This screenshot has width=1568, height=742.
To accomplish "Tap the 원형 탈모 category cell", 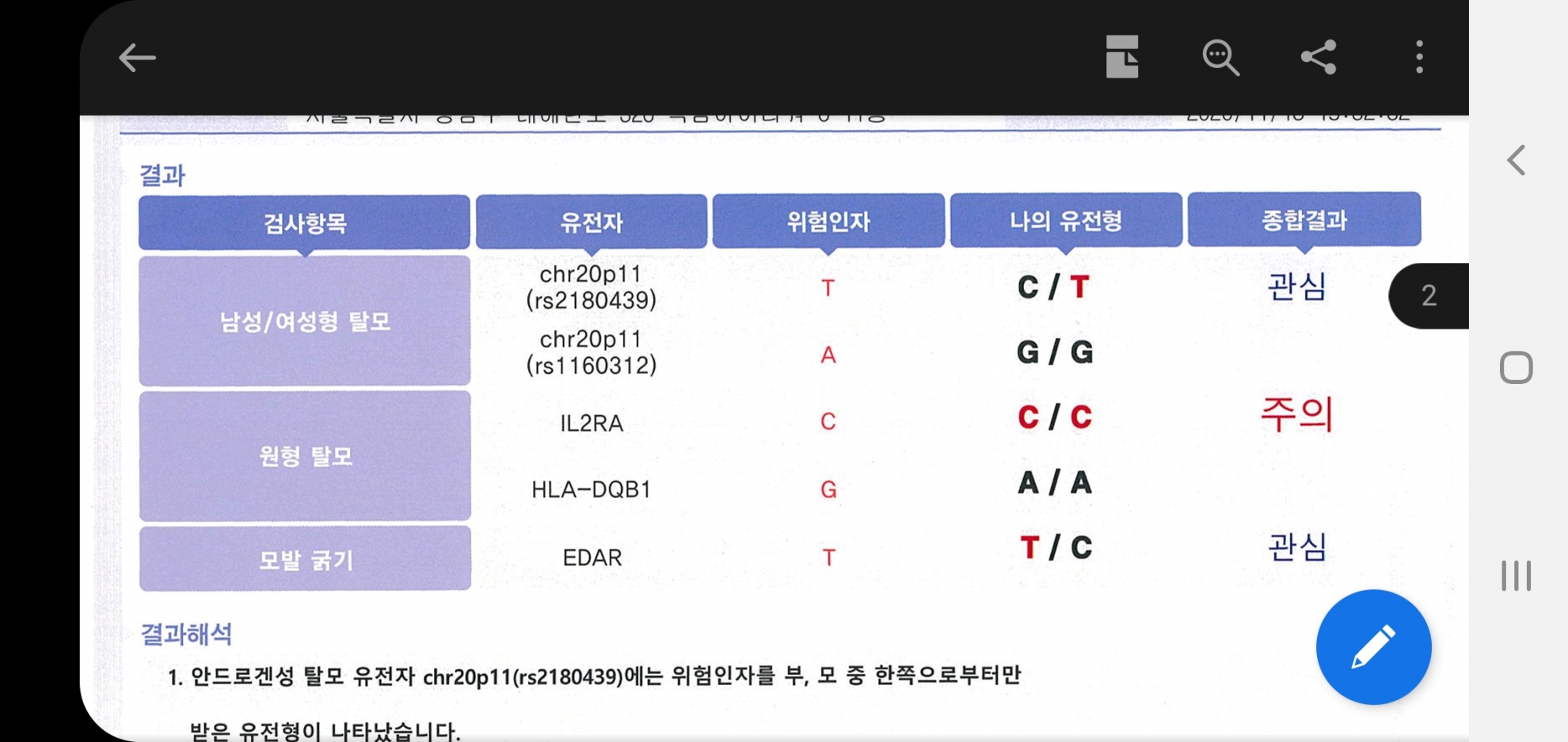I will (x=305, y=456).
